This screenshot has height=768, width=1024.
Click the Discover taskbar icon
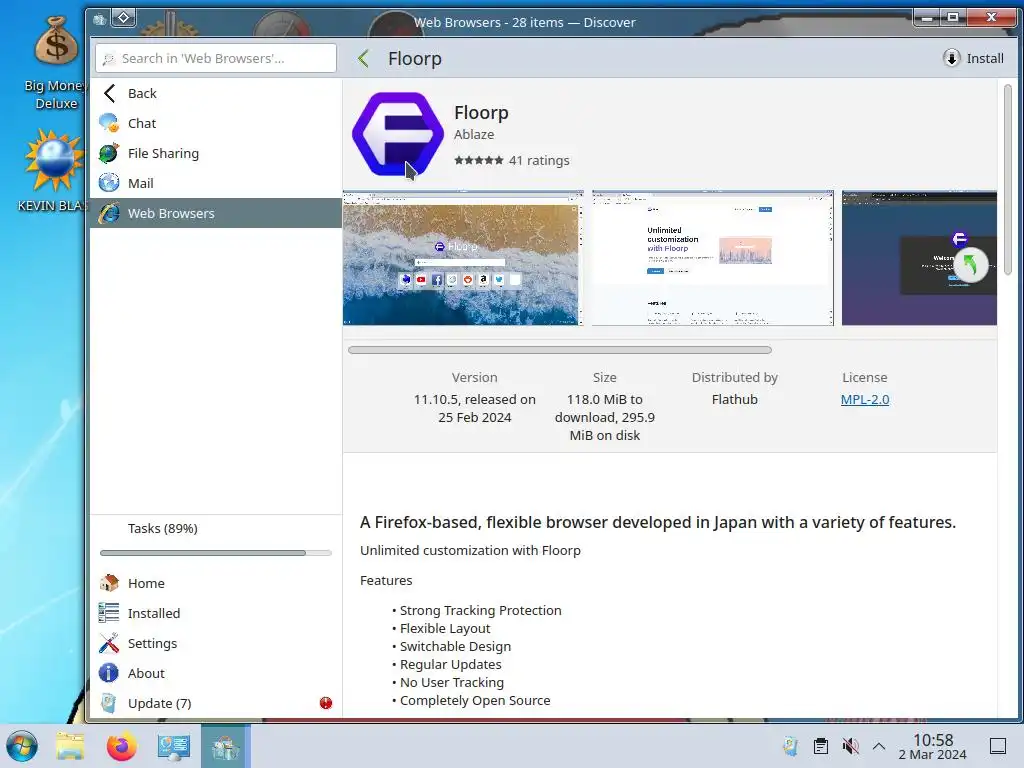click(225, 746)
